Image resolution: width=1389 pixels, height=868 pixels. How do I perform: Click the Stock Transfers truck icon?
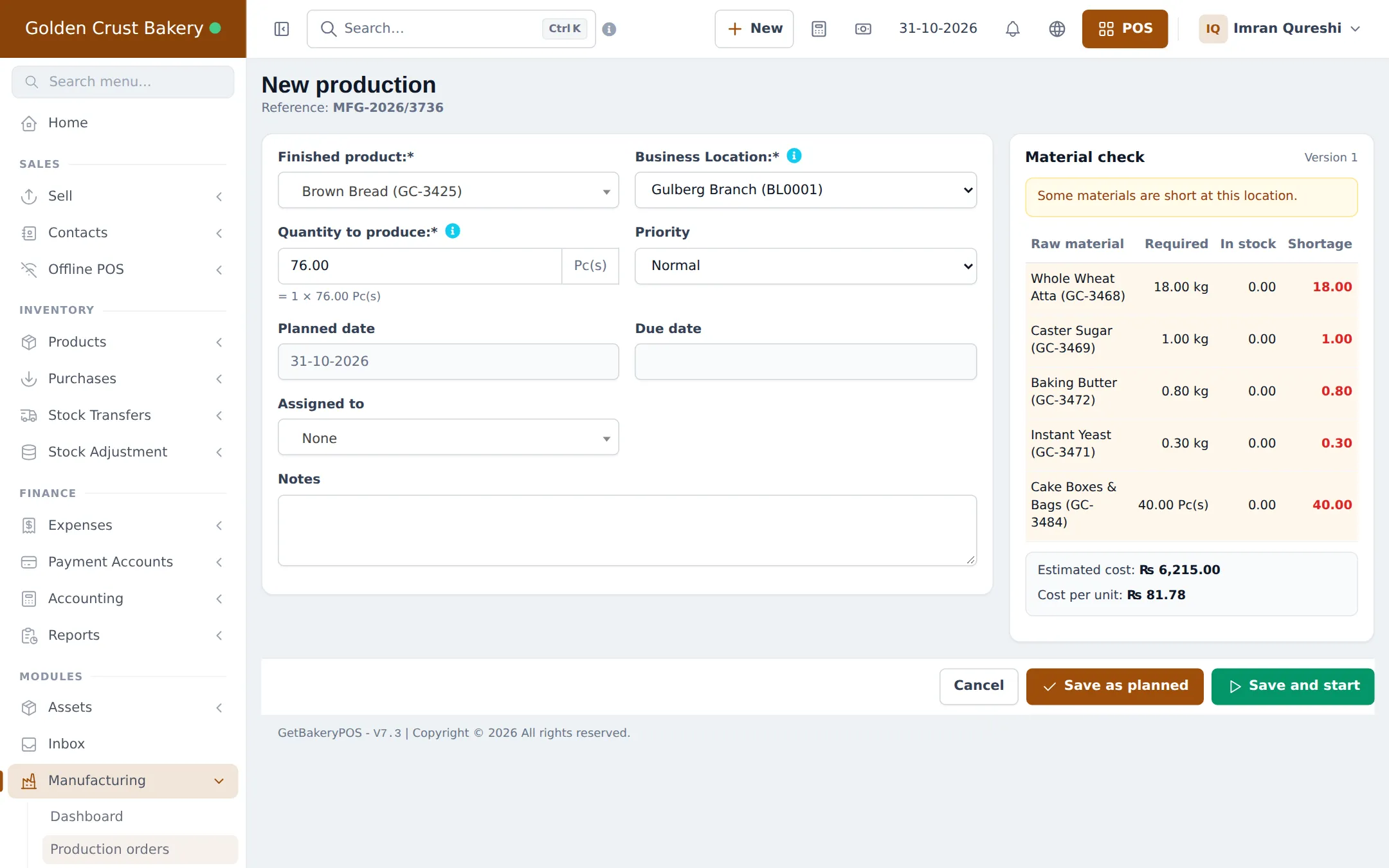[x=29, y=415]
